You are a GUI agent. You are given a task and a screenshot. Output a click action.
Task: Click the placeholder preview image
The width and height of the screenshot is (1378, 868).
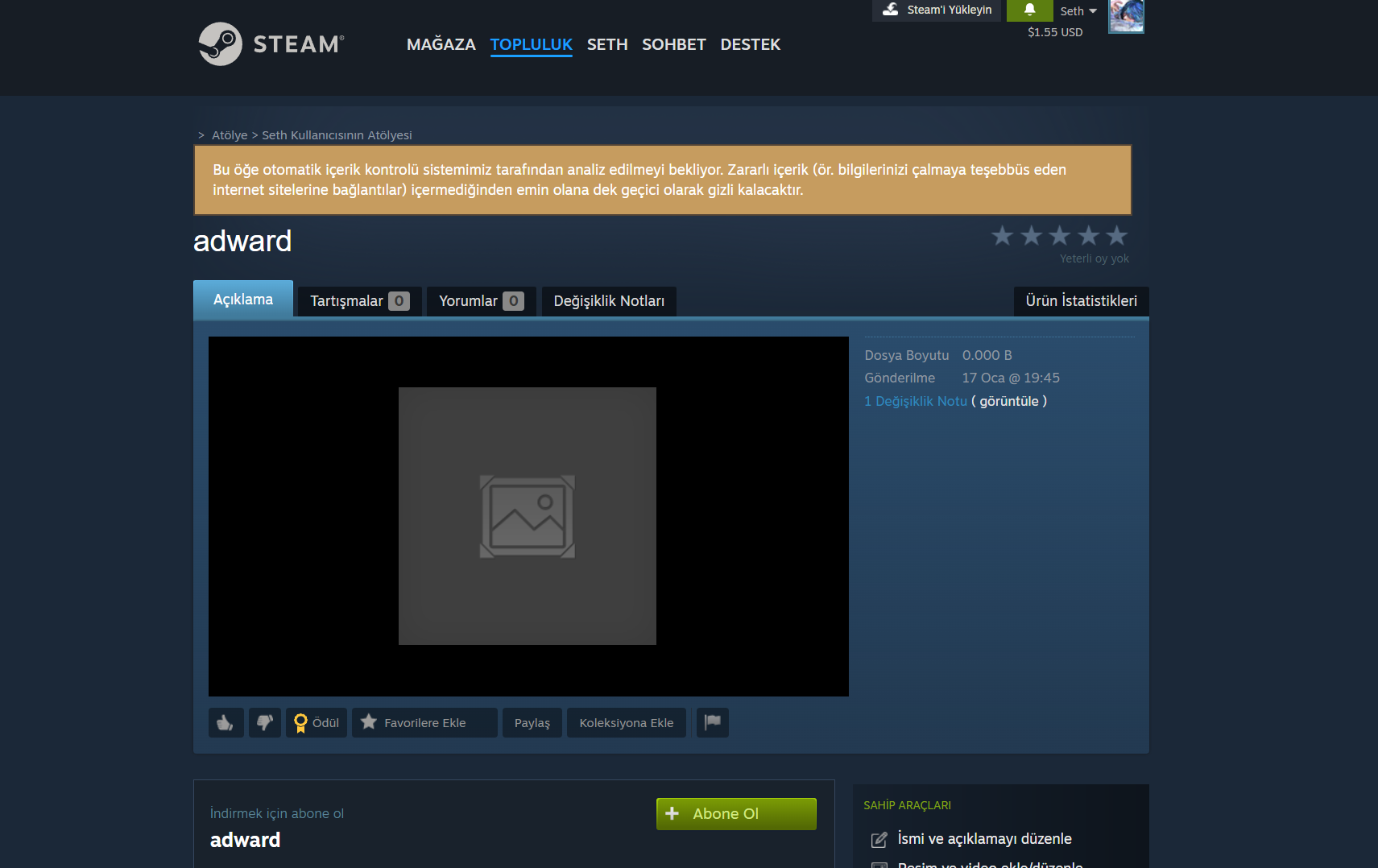click(528, 516)
